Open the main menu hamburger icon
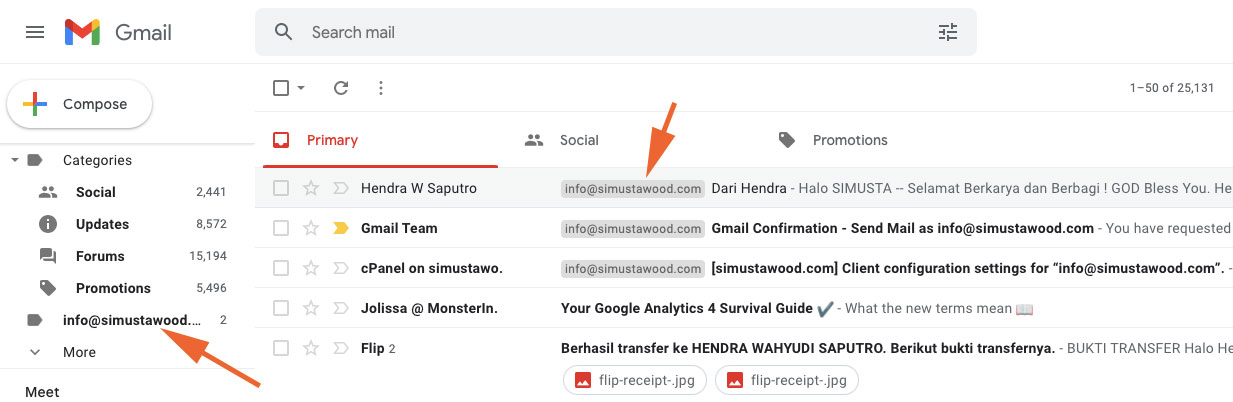This screenshot has height=402, width=1233. 35,32
